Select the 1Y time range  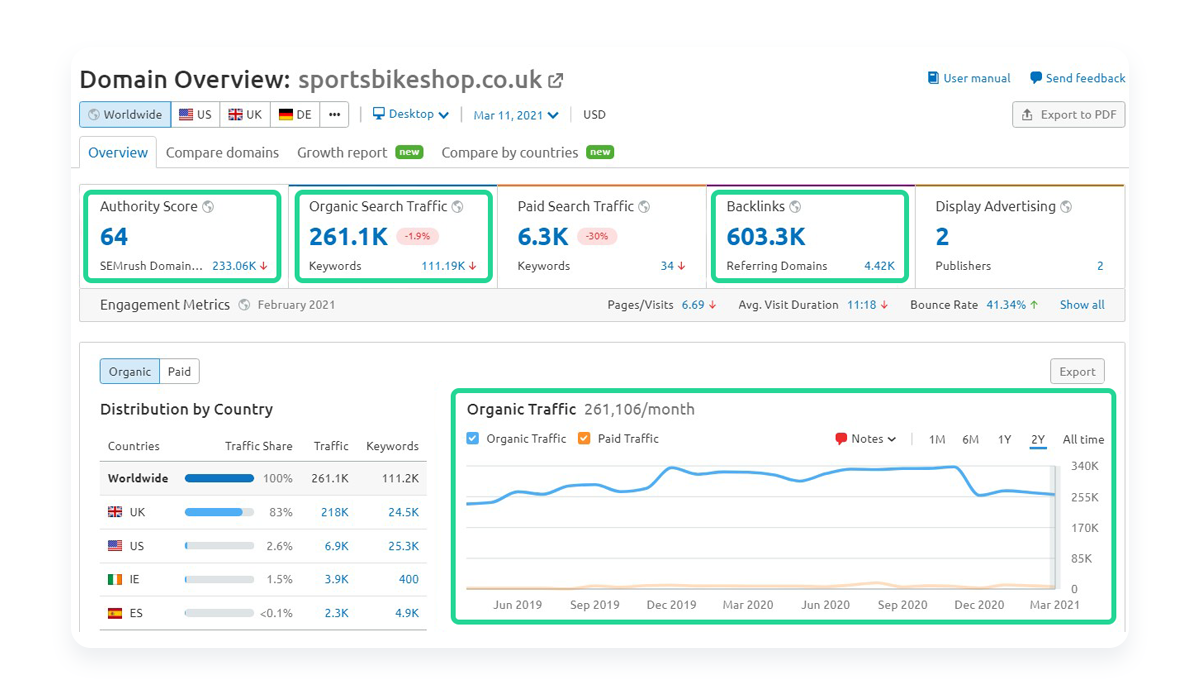pos(1005,440)
